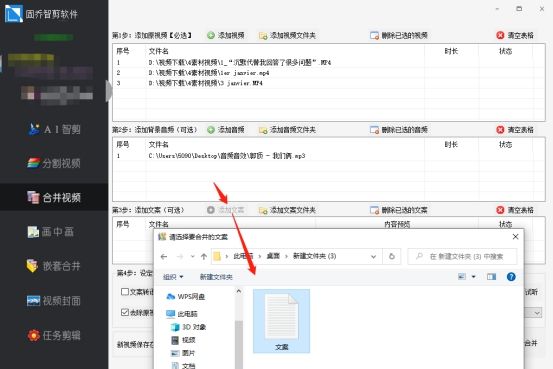
Task: Select 此电脑 in the navigation tree
Action: coord(182,314)
